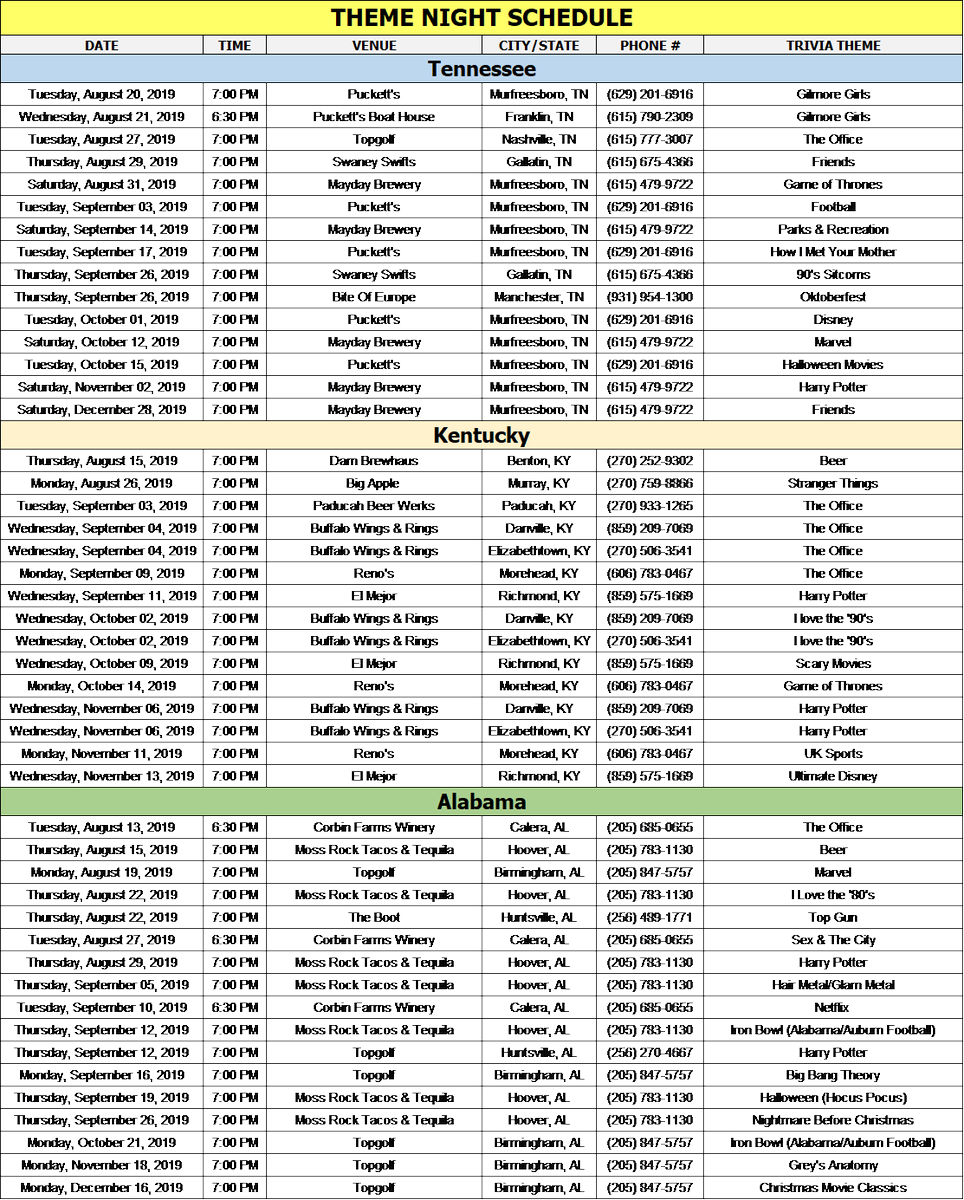Click the Monday, October 21, 2019 date
964x1200 pixels.
[x=102, y=1142]
